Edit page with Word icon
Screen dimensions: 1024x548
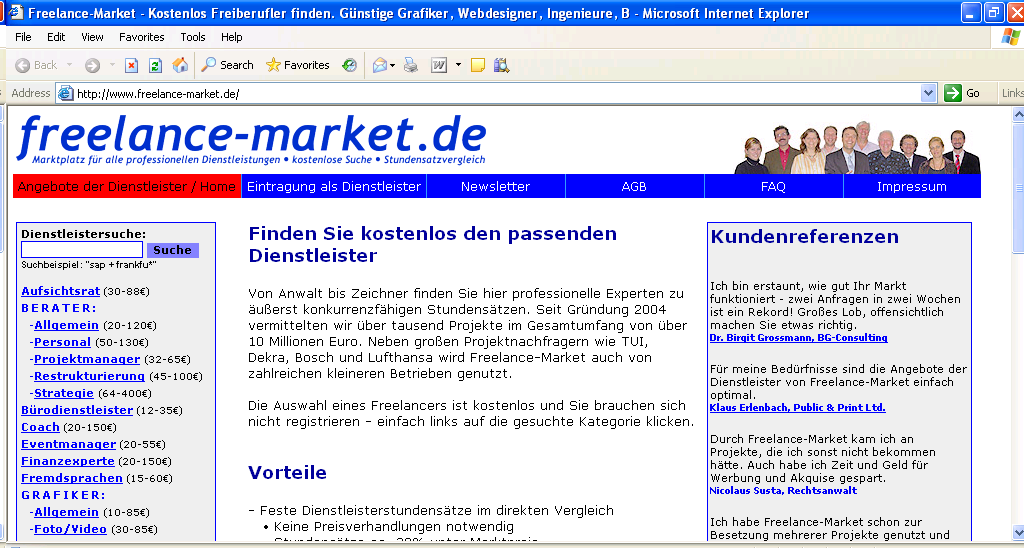point(438,65)
